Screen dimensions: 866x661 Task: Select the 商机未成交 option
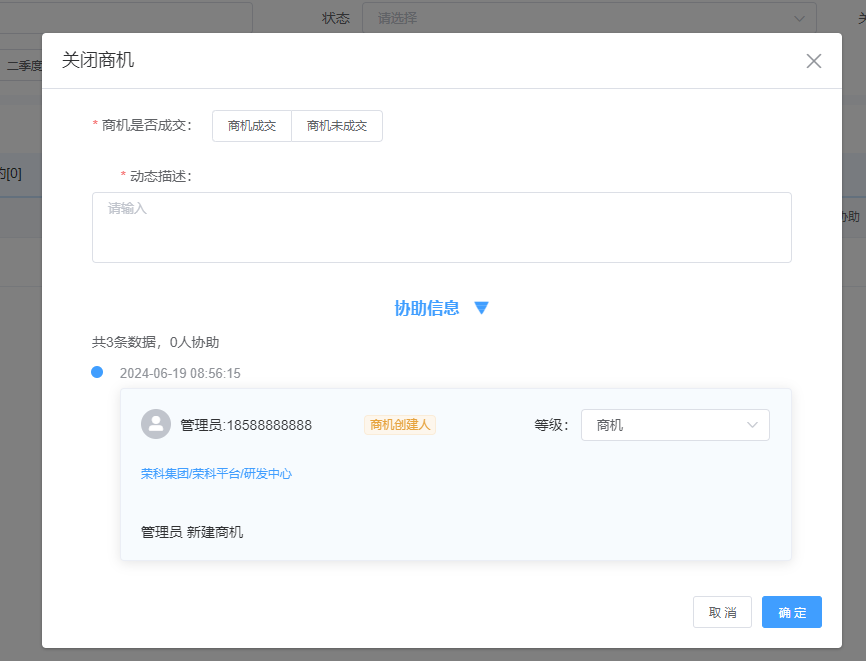(337, 126)
